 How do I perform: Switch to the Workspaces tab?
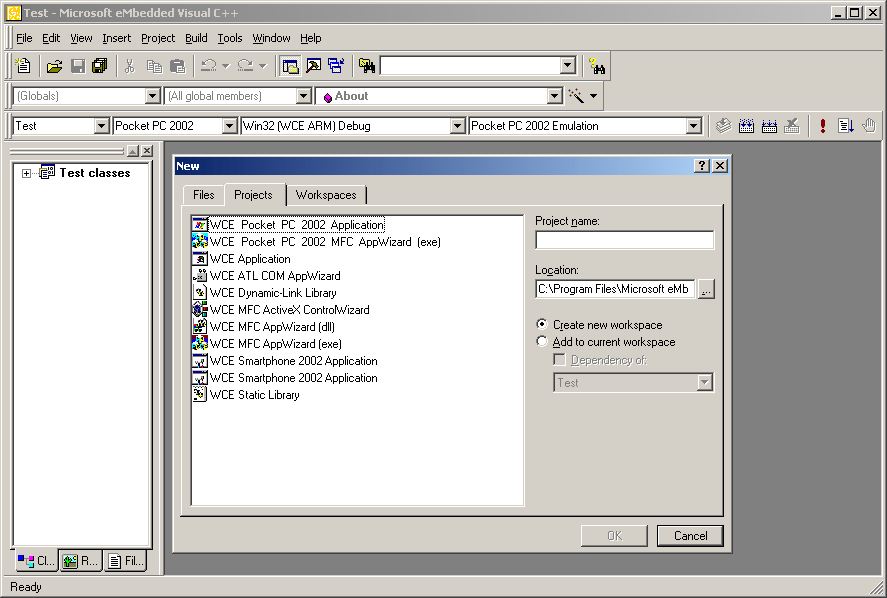click(326, 195)
